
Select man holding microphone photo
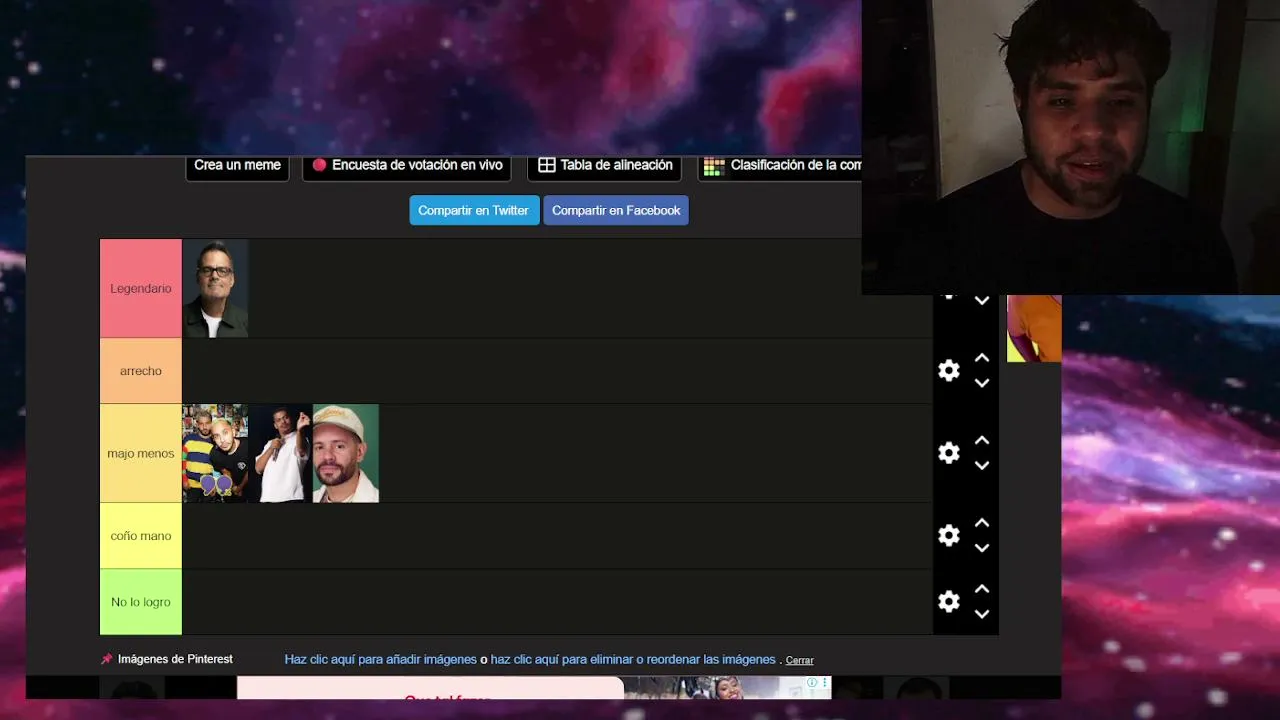click(280, 453)
